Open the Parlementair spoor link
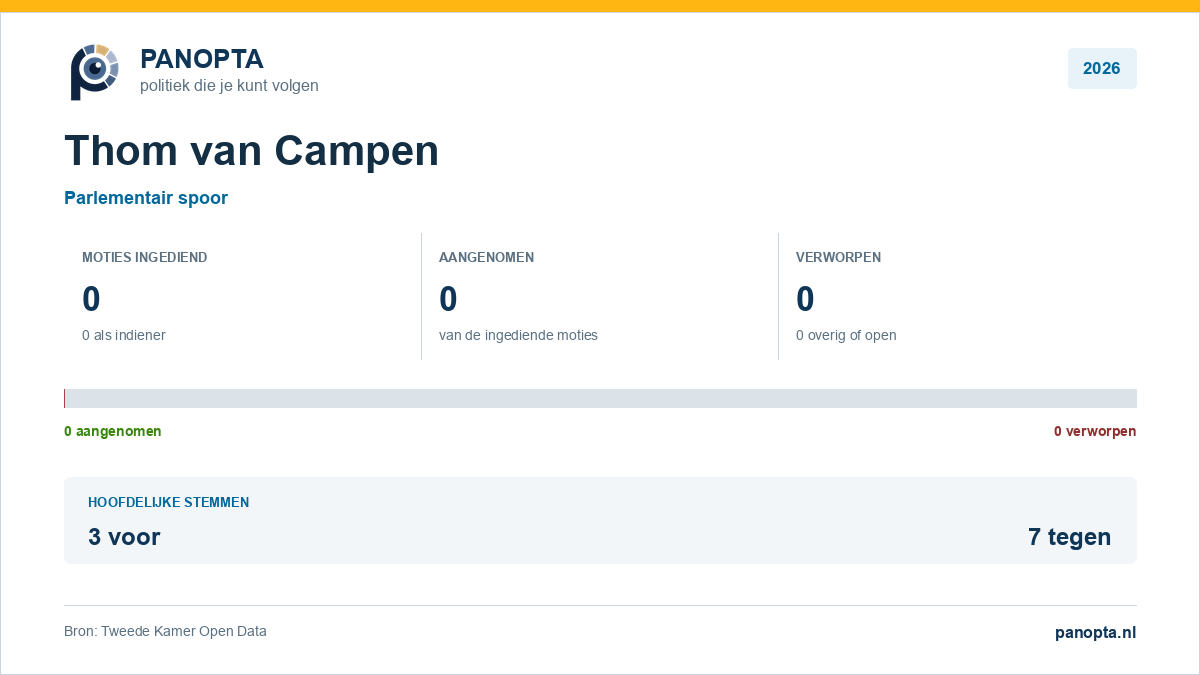 (x=146, y=198)
